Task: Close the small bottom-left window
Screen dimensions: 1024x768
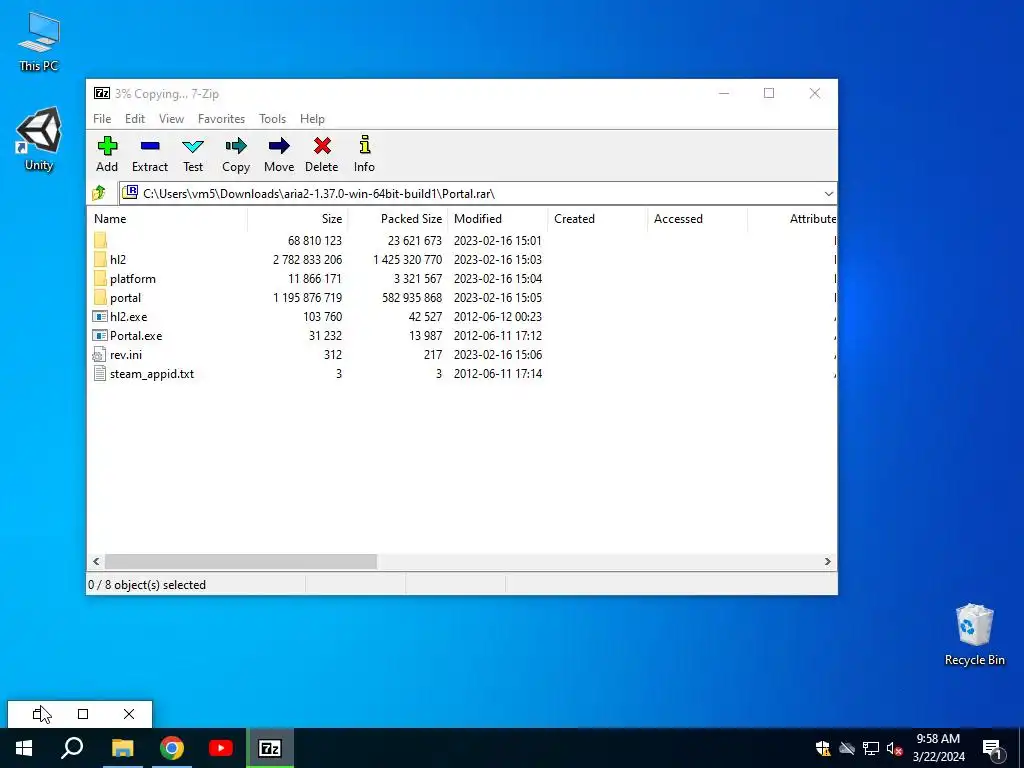Action: click(x=129, y=714)
